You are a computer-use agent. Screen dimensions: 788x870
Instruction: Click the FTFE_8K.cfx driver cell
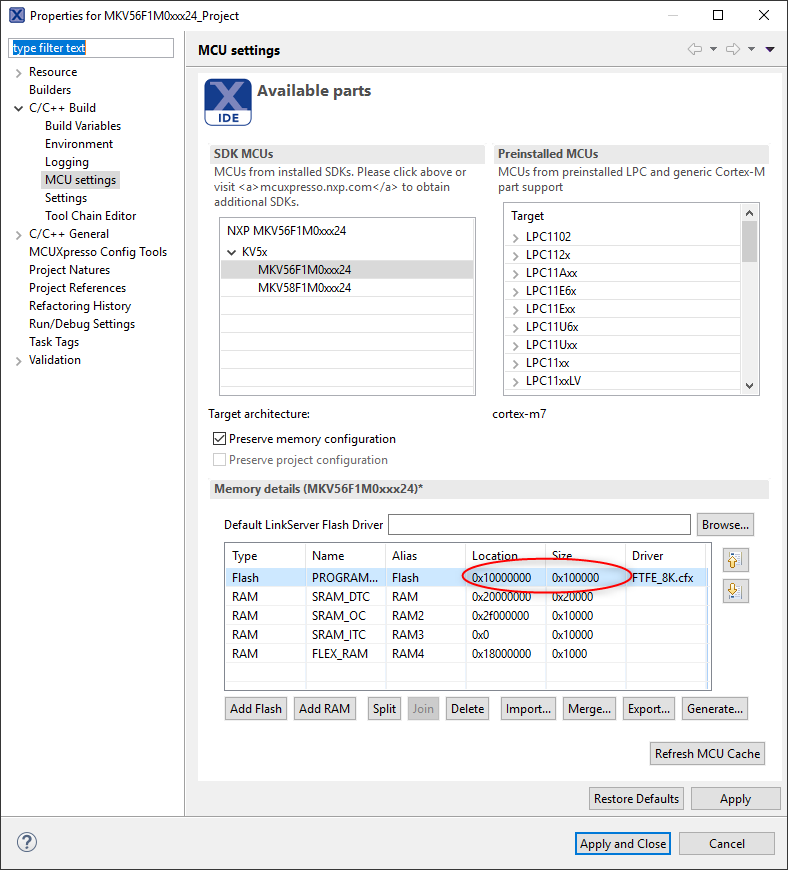coord(665,578)
